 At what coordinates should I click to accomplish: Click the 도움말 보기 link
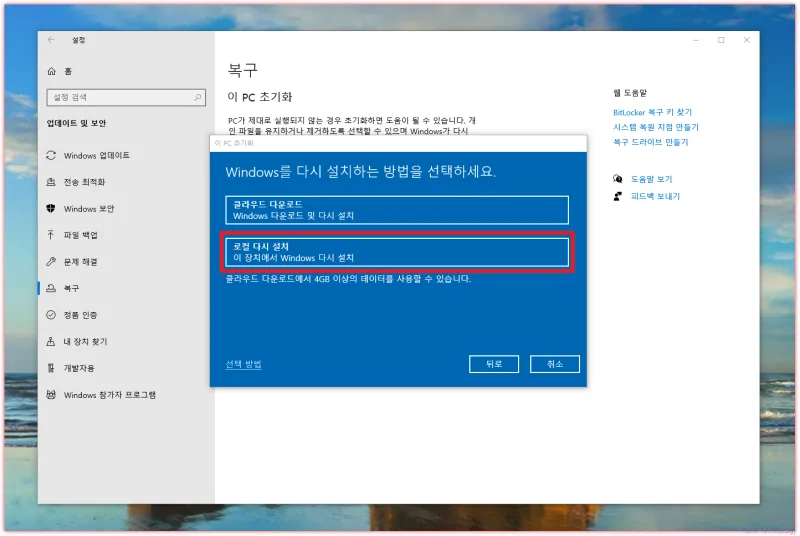click(x=652, y=179)
